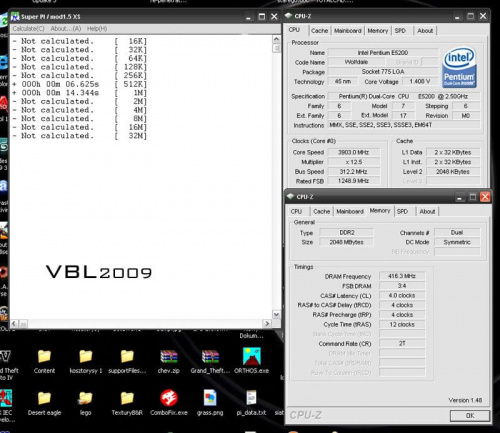Click memory Size 2048 MBytes field

347,242
